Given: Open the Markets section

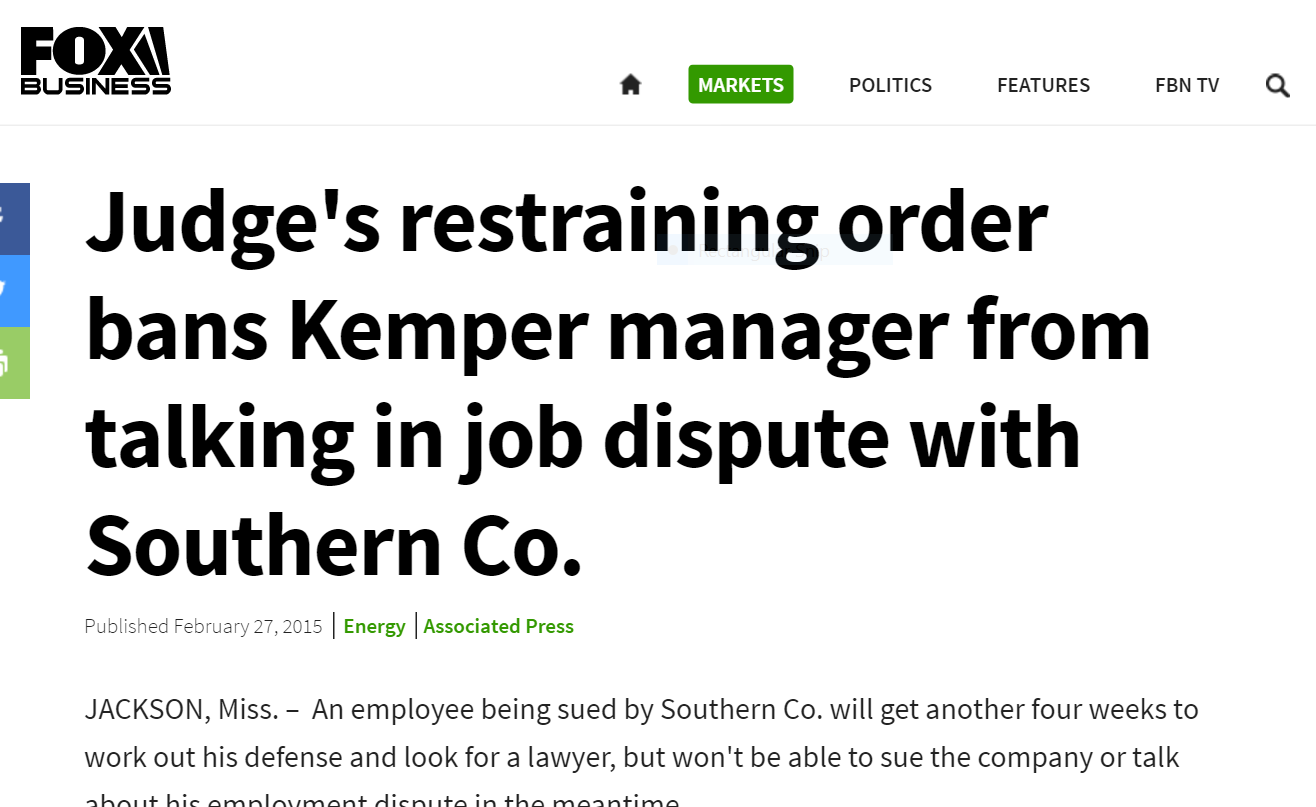Looking at the screenshot, I should coord(741,85).
